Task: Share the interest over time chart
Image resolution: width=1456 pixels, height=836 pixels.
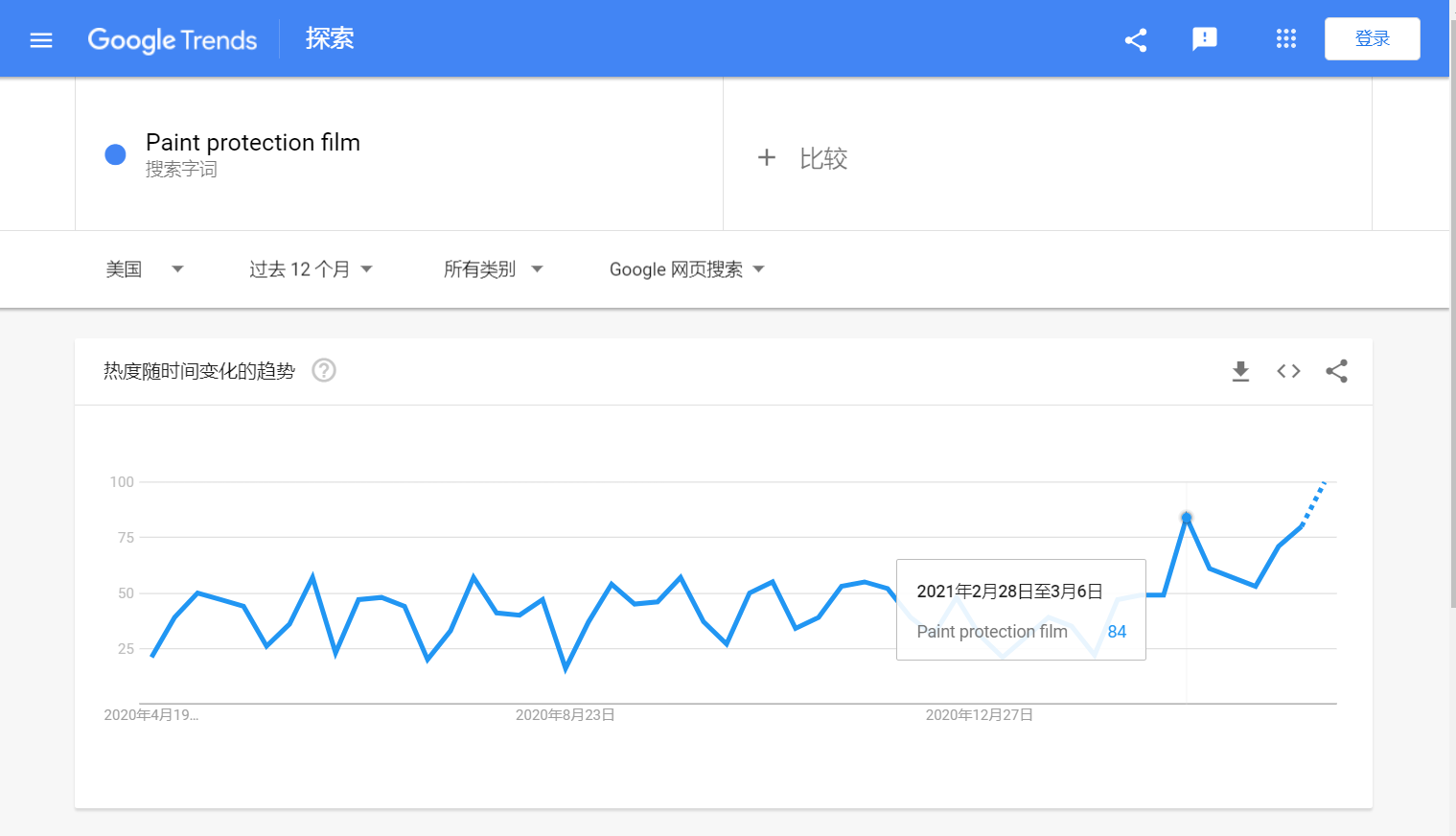Action: (x=1336, y=371)
